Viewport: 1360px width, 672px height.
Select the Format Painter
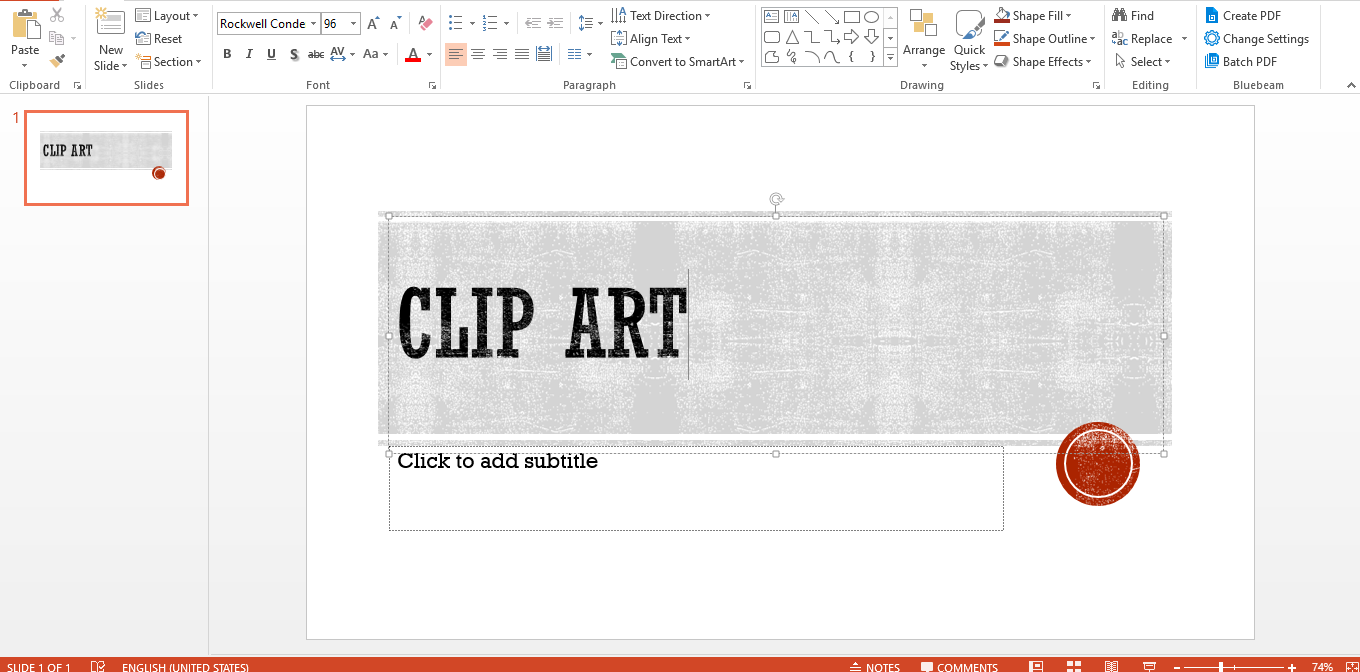(58, 60)
